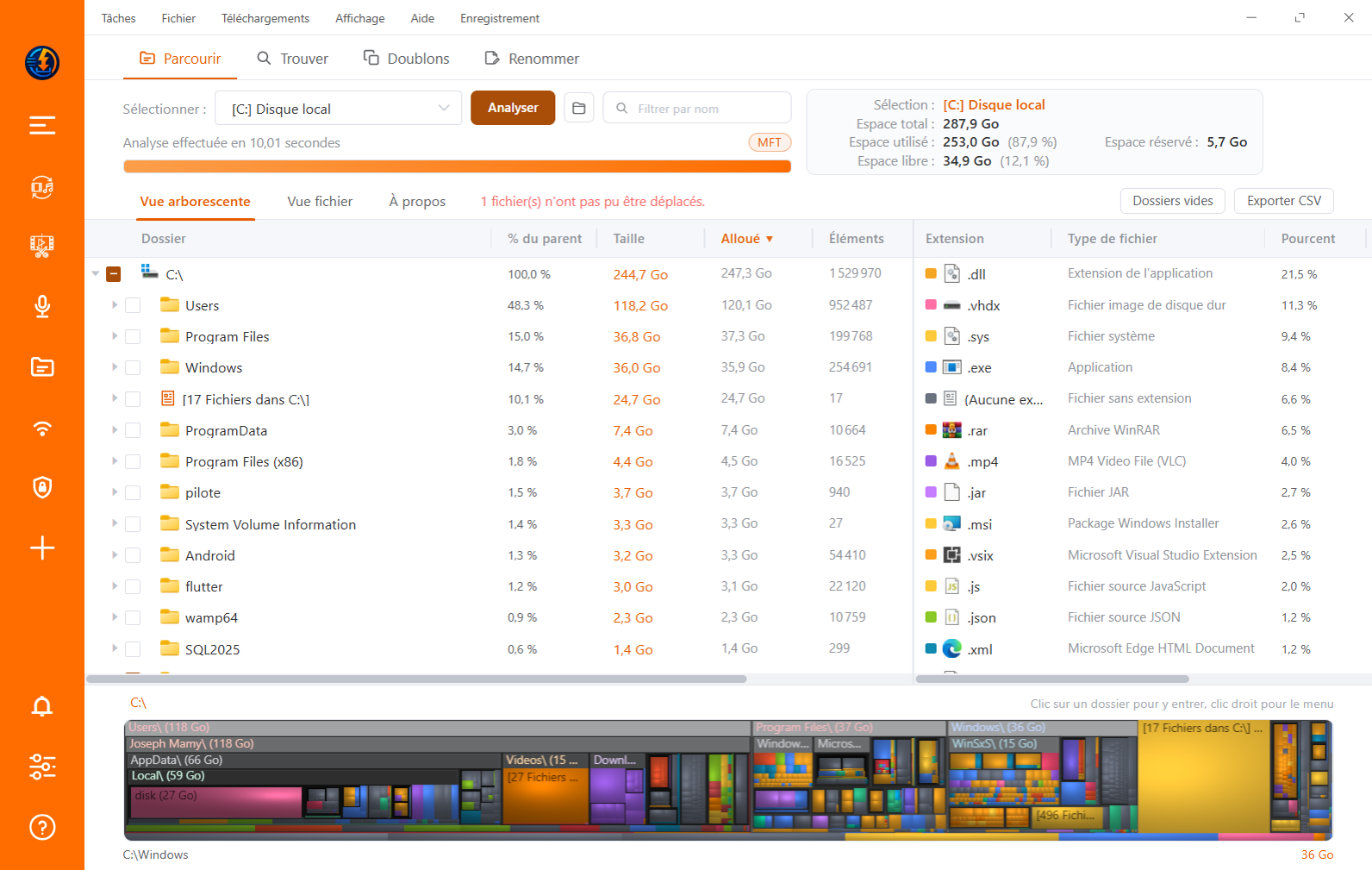
Task: Open the Renommer tab
Action: (532, 59)
